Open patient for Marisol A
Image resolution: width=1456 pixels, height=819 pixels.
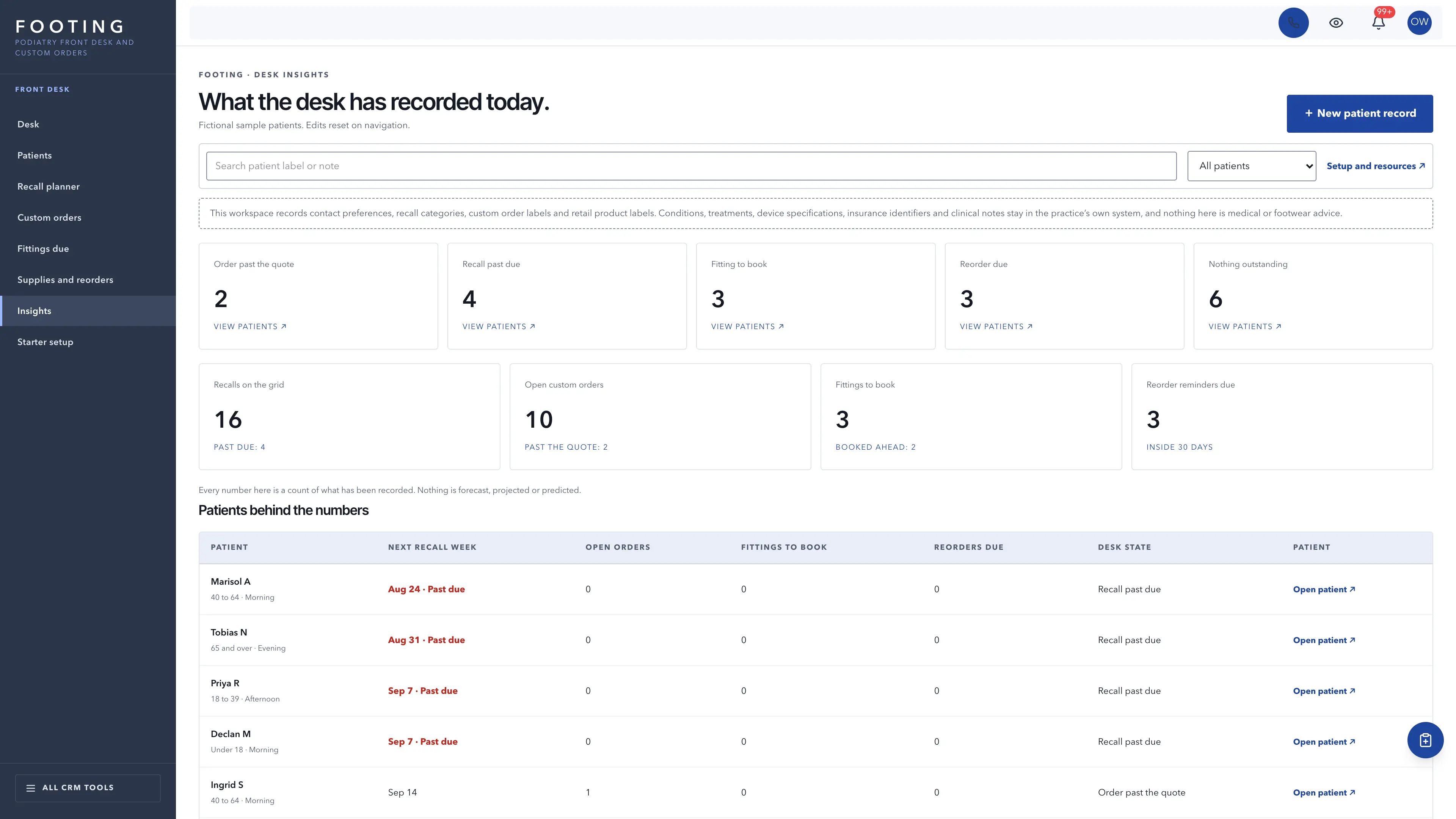coord(1324,589)
